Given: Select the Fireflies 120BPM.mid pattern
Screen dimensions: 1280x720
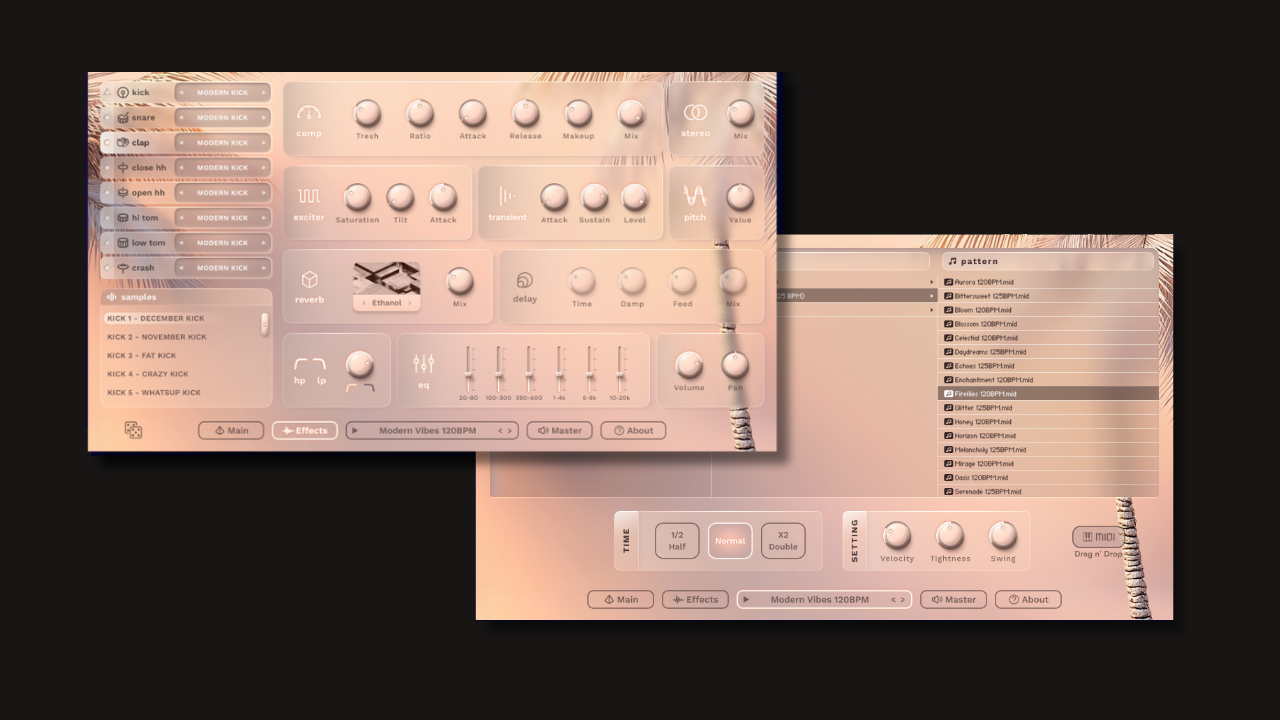Looking at the screenshot, I should coord(1048,394).
